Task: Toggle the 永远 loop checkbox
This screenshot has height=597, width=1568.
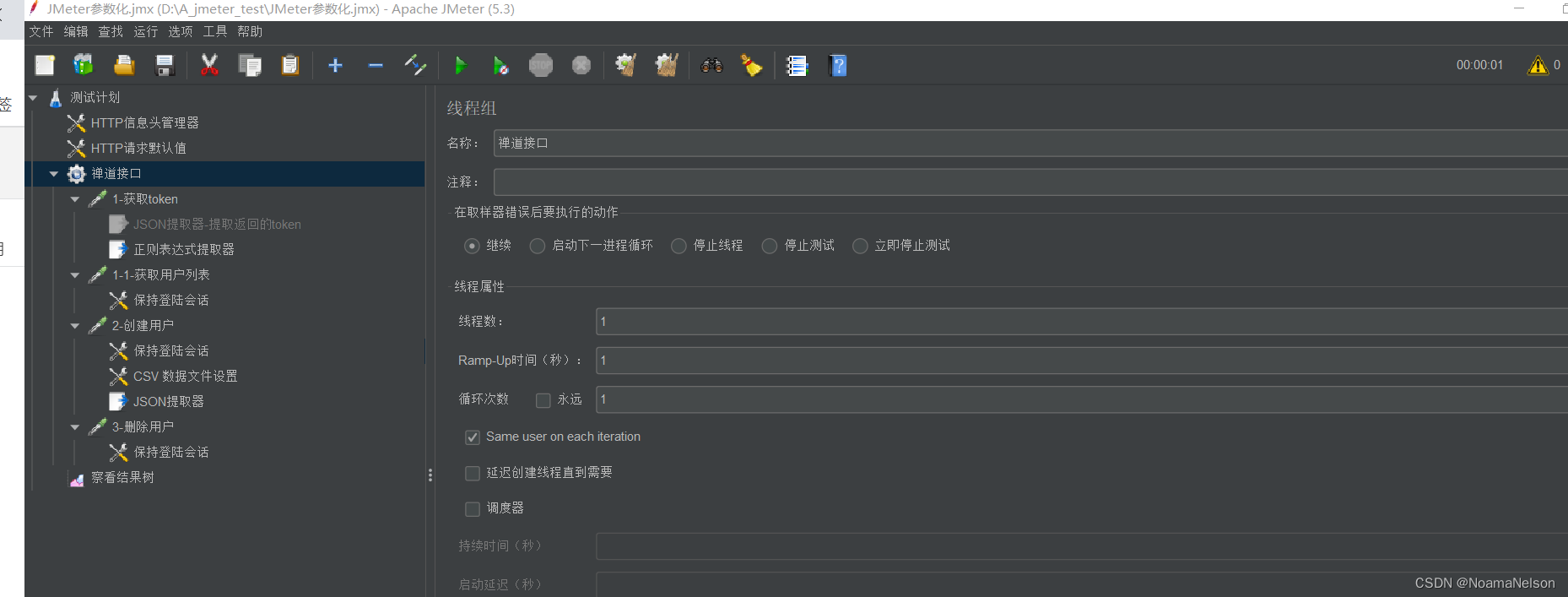Action: [x=543, y=400]
